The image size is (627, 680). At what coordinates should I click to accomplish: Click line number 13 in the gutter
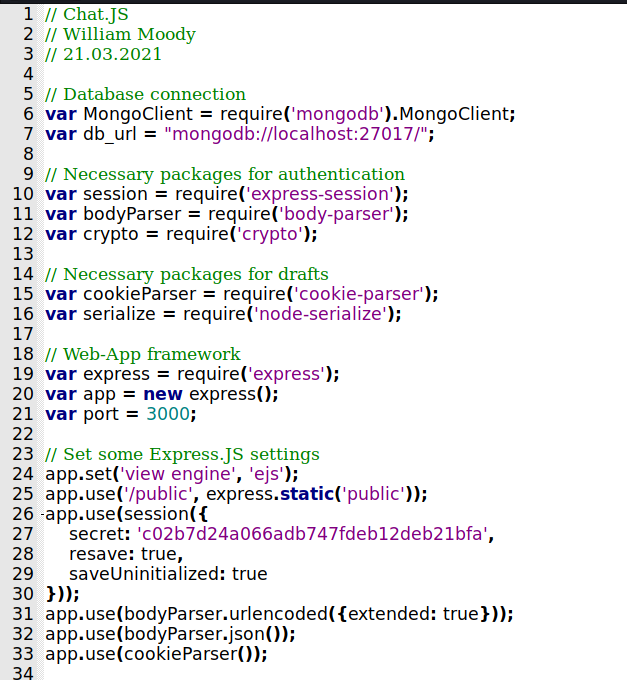click(23, 254)
